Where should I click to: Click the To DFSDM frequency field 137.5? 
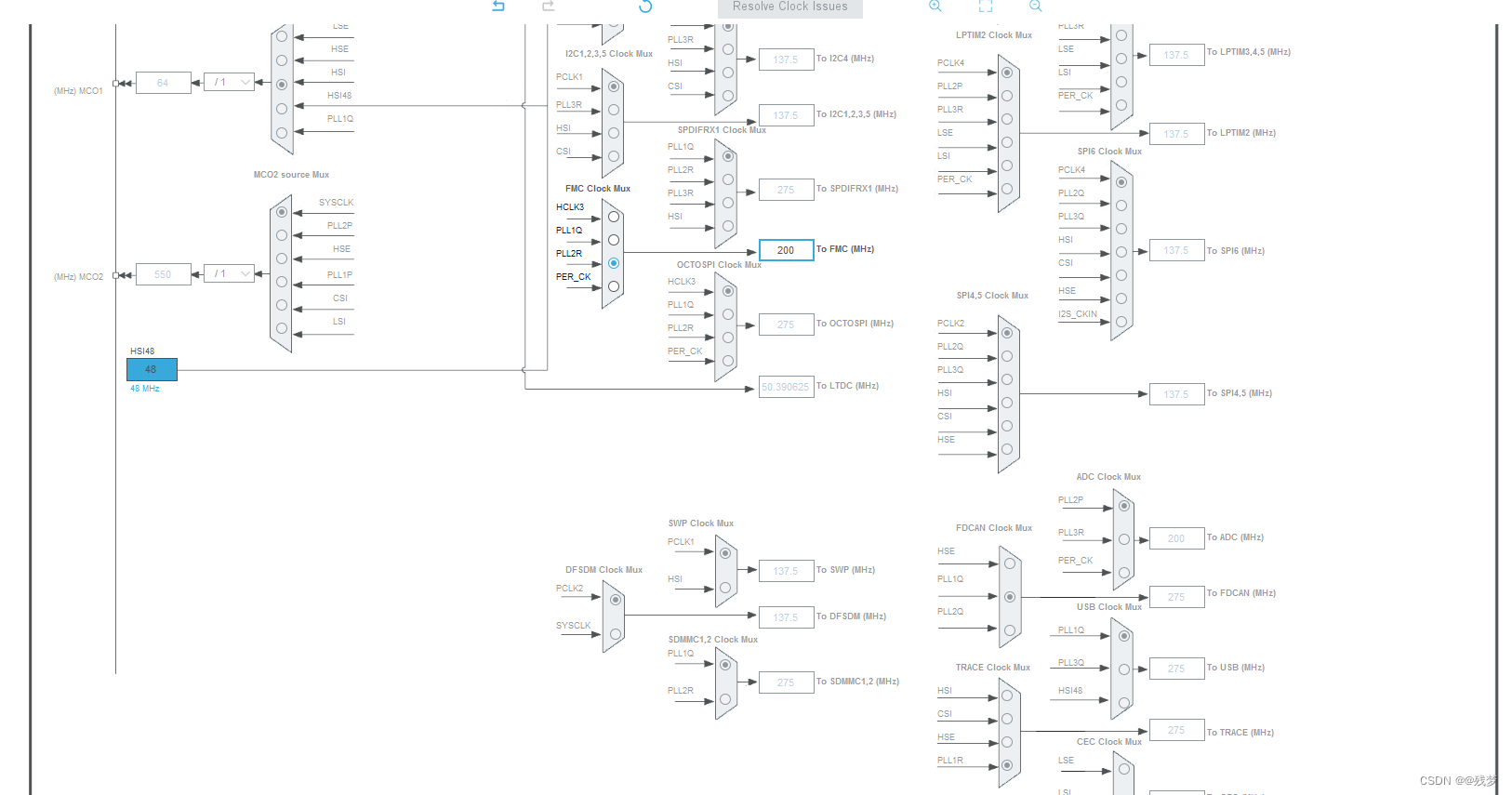(x=787, y=617)
